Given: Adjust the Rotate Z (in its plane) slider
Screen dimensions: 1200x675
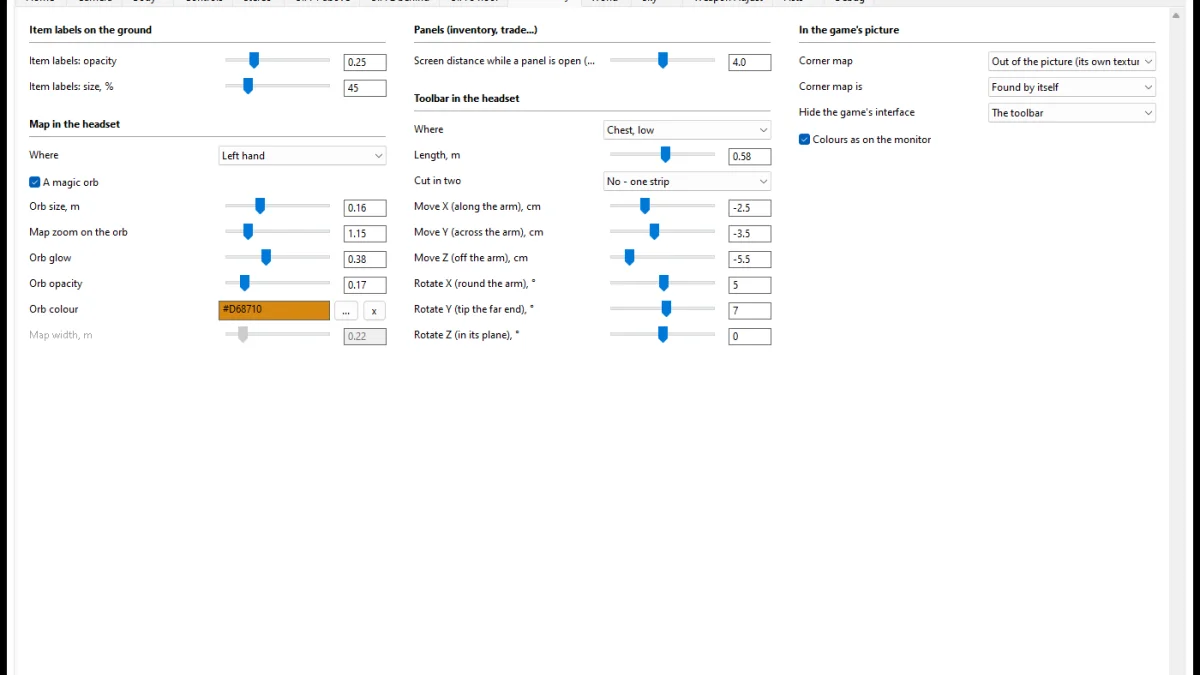Looking at the screenshot, I should coord(663,335).
